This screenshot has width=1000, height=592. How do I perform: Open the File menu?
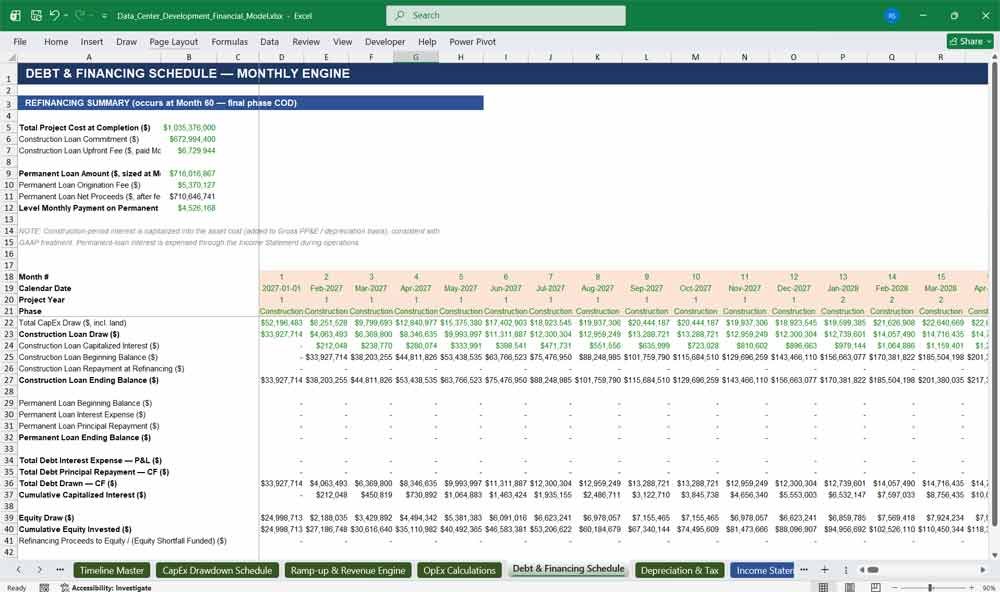20,41
